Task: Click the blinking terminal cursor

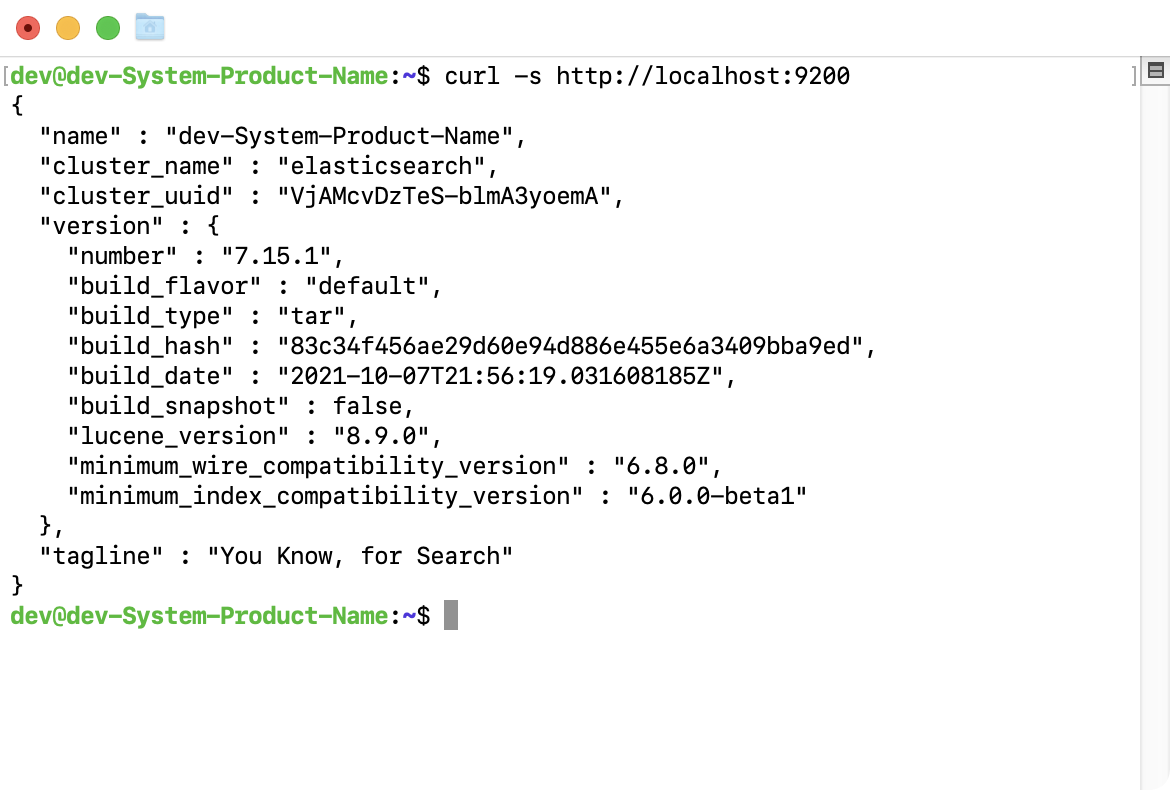Action: tap(450, 615)
